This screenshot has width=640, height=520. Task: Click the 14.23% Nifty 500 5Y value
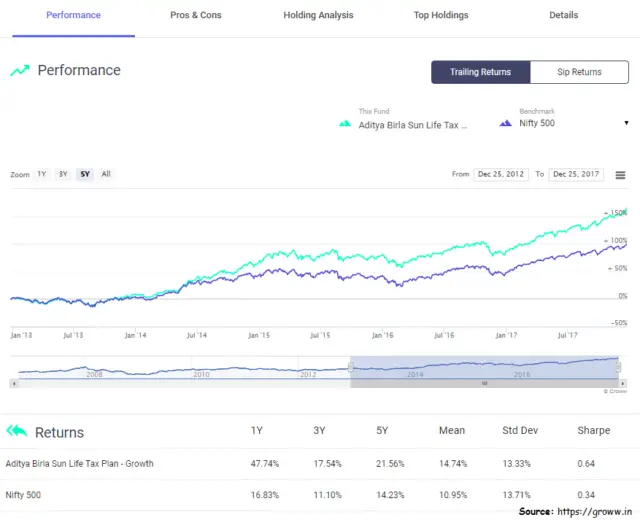tap(390, 495)
